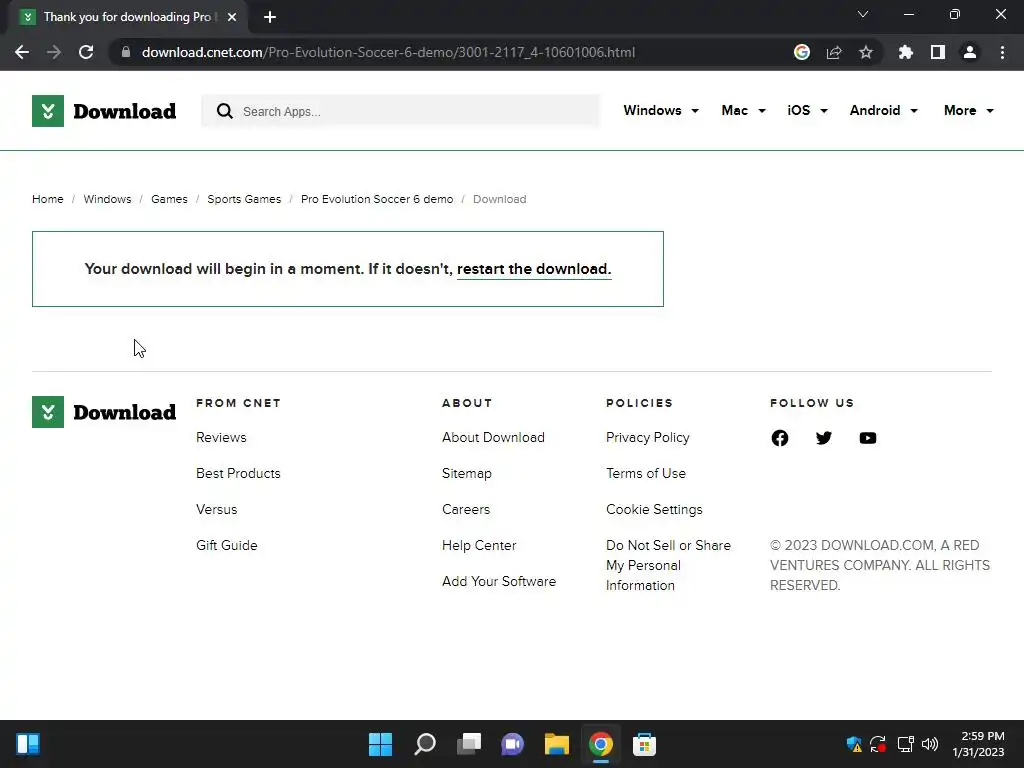Viewport: 1024px width, 768px height.
Task: Expand the iOS platform dropdown
Action: [807, 110]
